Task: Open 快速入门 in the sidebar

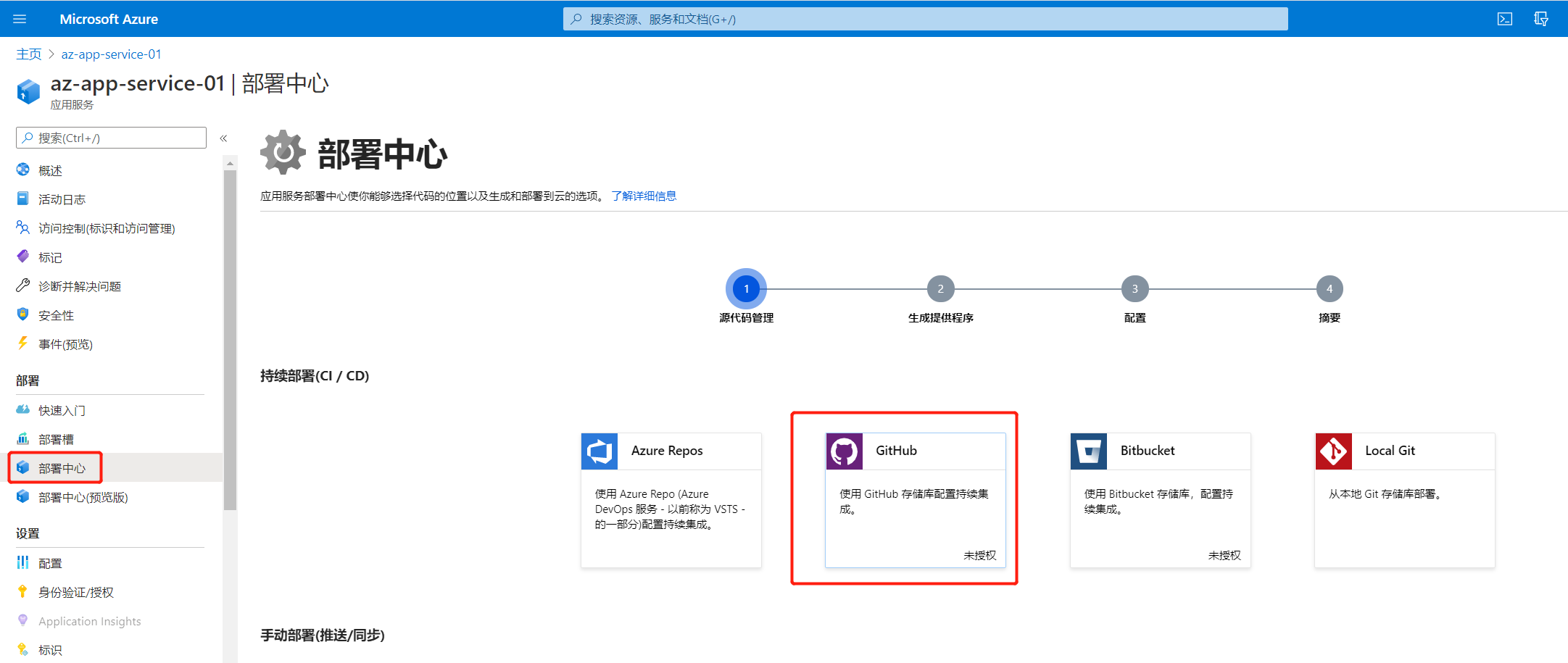Action: click(x=62, y=410)
